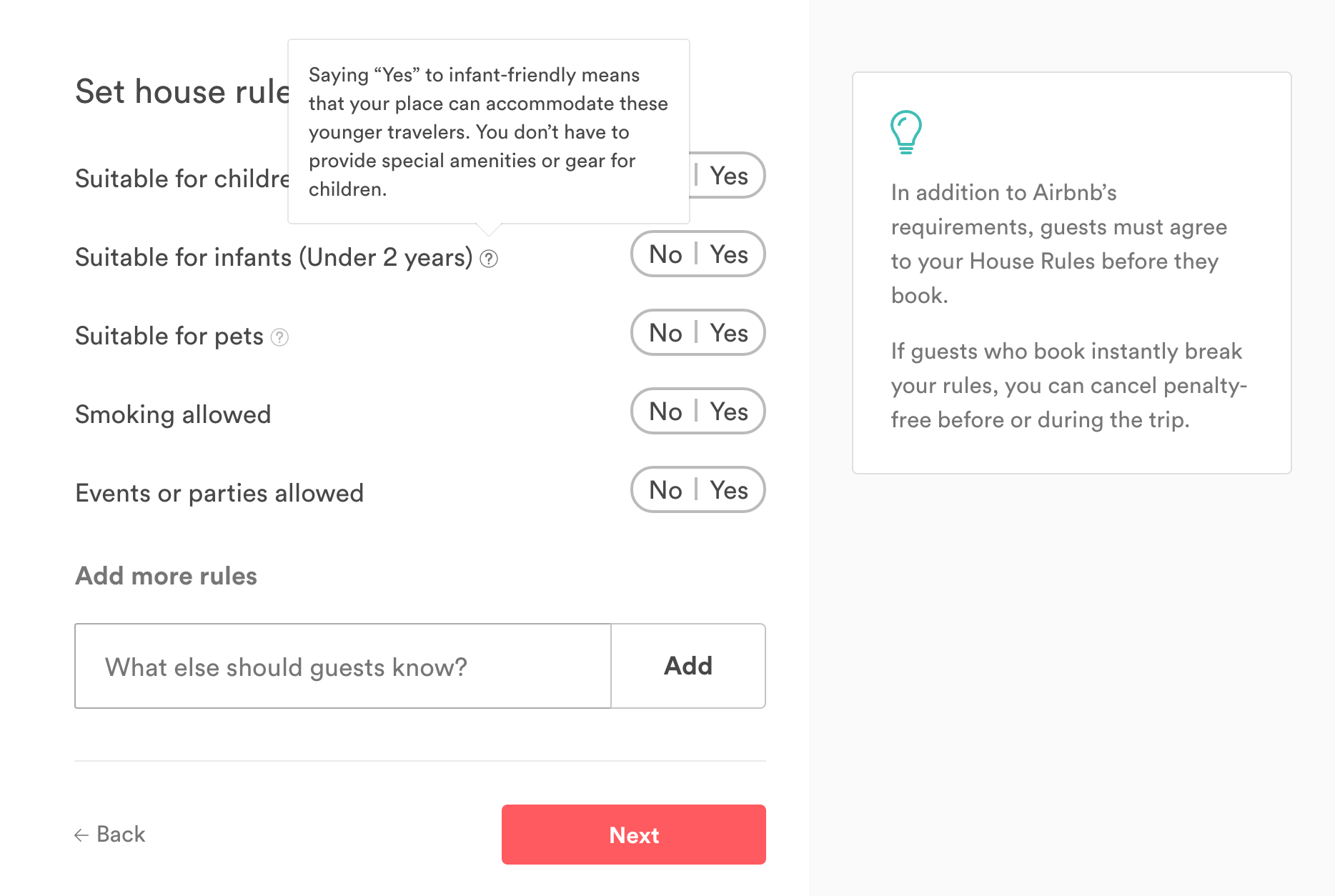Screen dimensions: 1335x896
Task: Select Yes for suitable for pets
Action: (728, 333)
